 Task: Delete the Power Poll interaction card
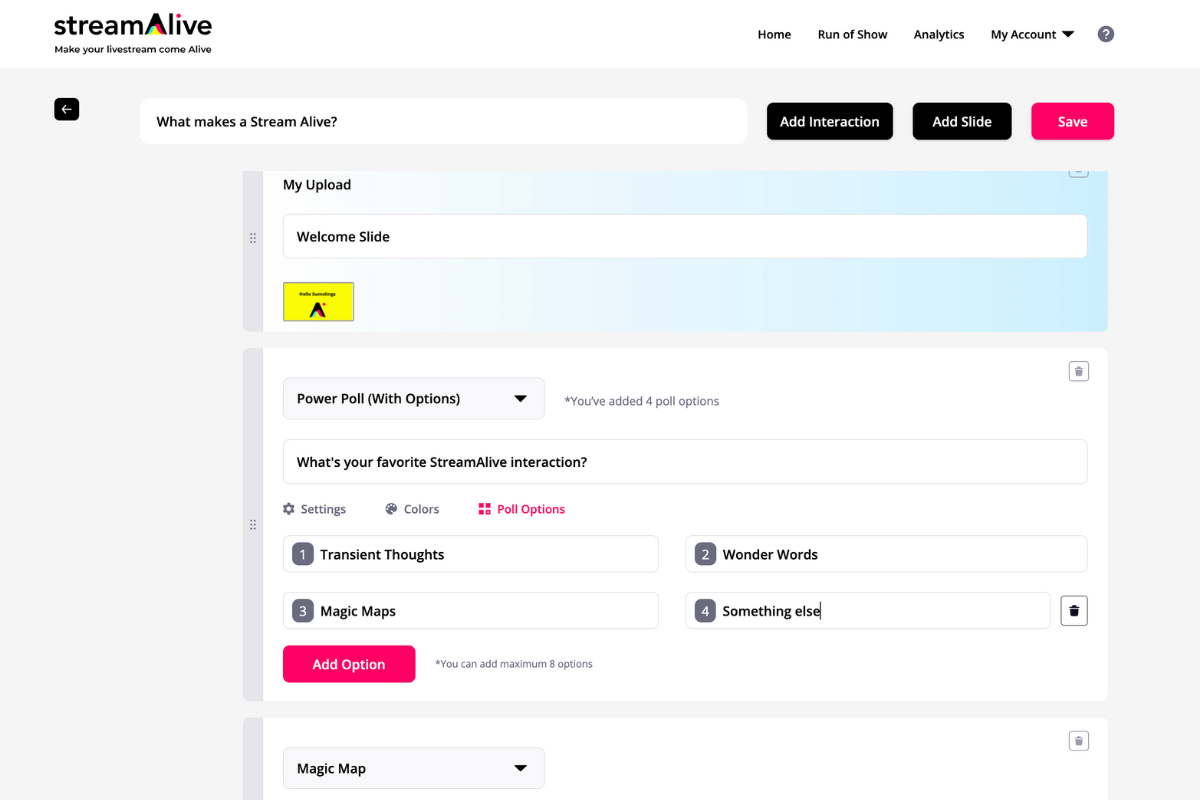coord(1078,371)
